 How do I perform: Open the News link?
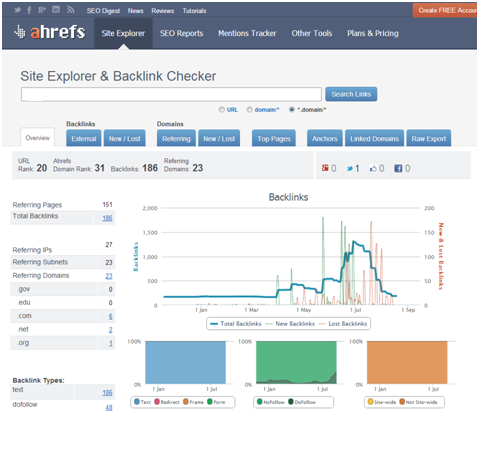(x=135, y=11)
